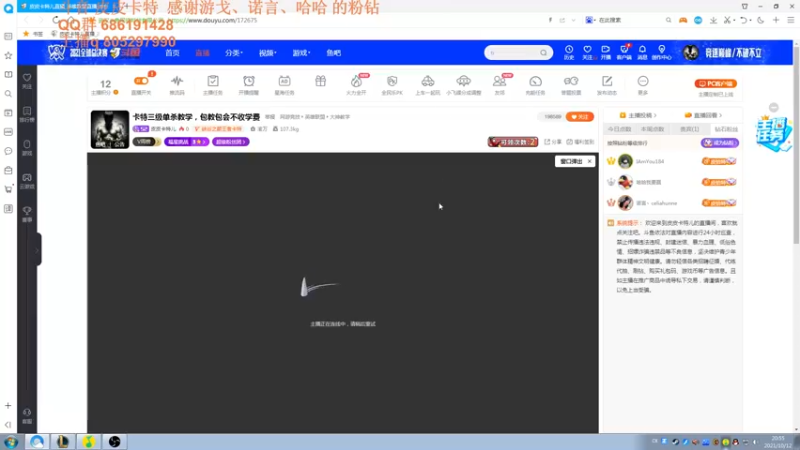Open the trophy icon in left sidebar
Viewport: 800px width, 450px height.
point(27,214)
